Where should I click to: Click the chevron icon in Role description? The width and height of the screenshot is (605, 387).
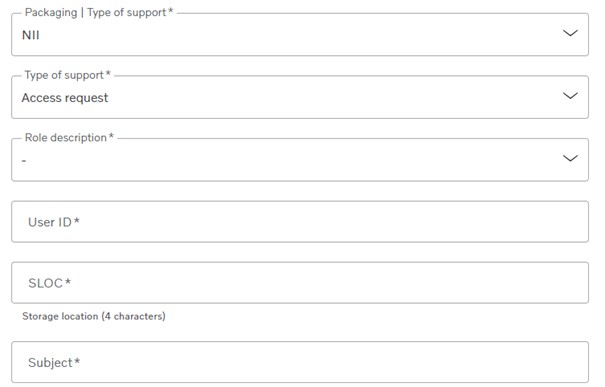(570, 158)
